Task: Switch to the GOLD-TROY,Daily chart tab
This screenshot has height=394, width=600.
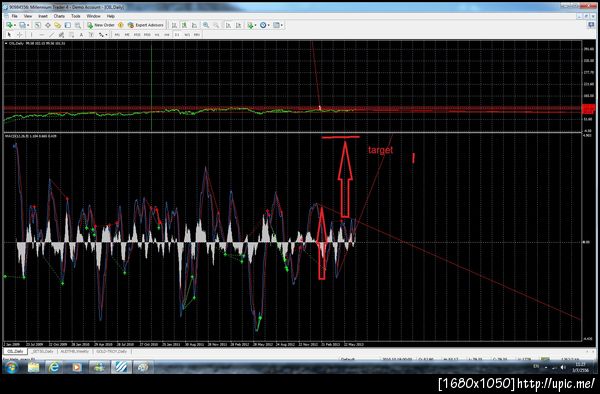Action: (x=111, y=351)
